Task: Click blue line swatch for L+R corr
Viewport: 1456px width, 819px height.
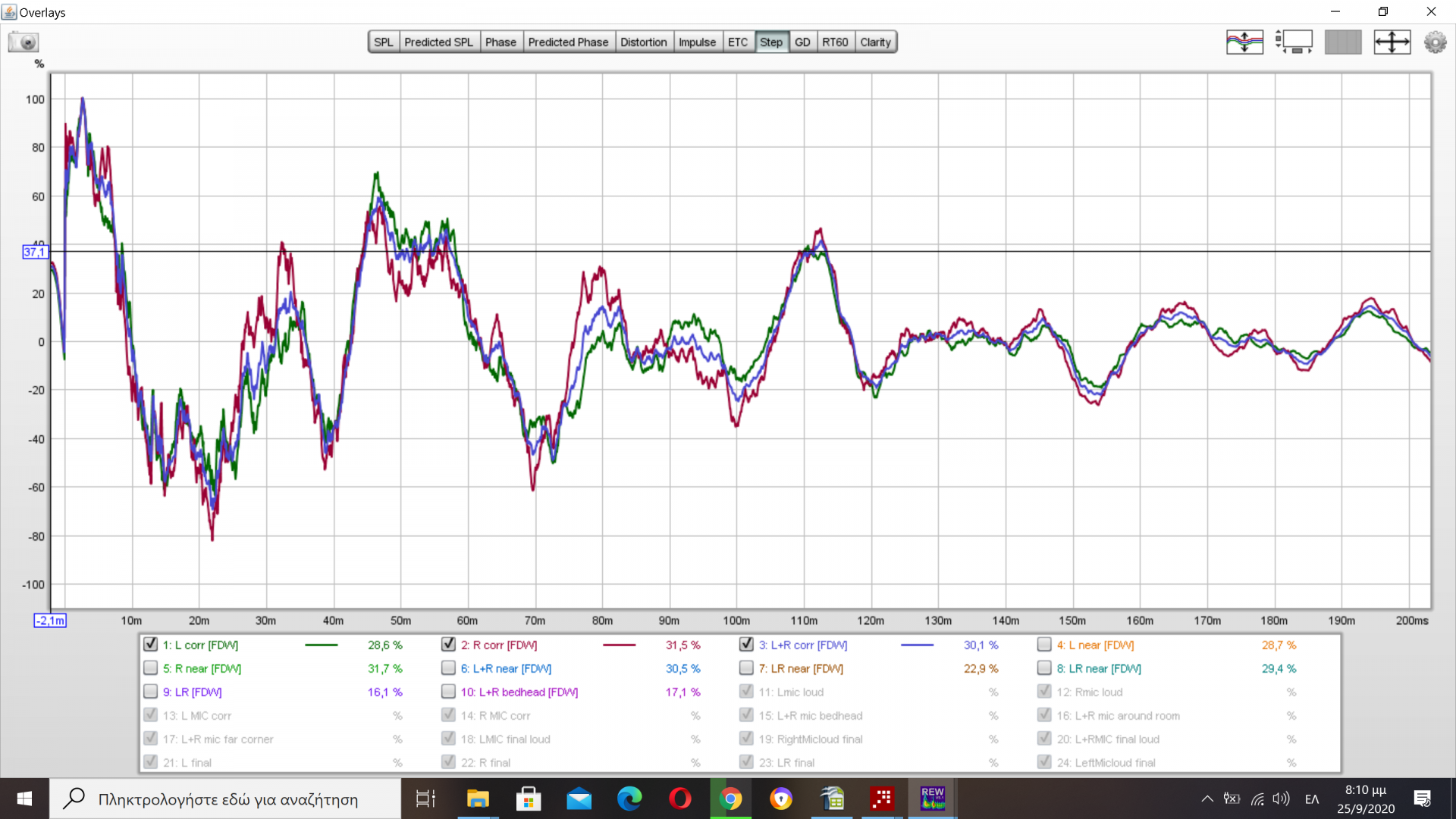Action: (x=917, y=645)
